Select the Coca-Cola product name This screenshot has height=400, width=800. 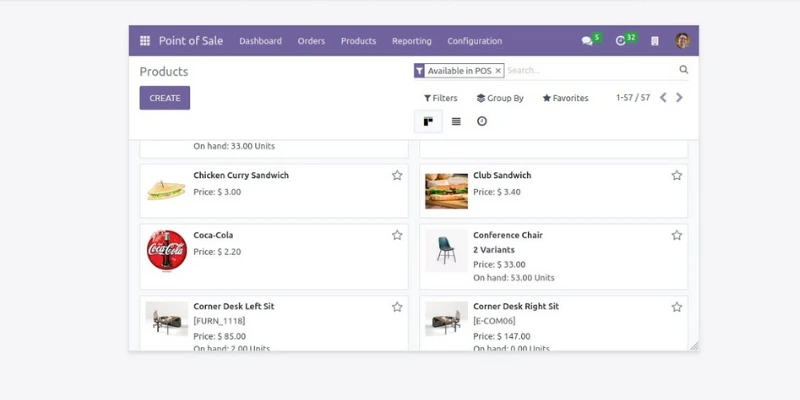pos(213,235)
